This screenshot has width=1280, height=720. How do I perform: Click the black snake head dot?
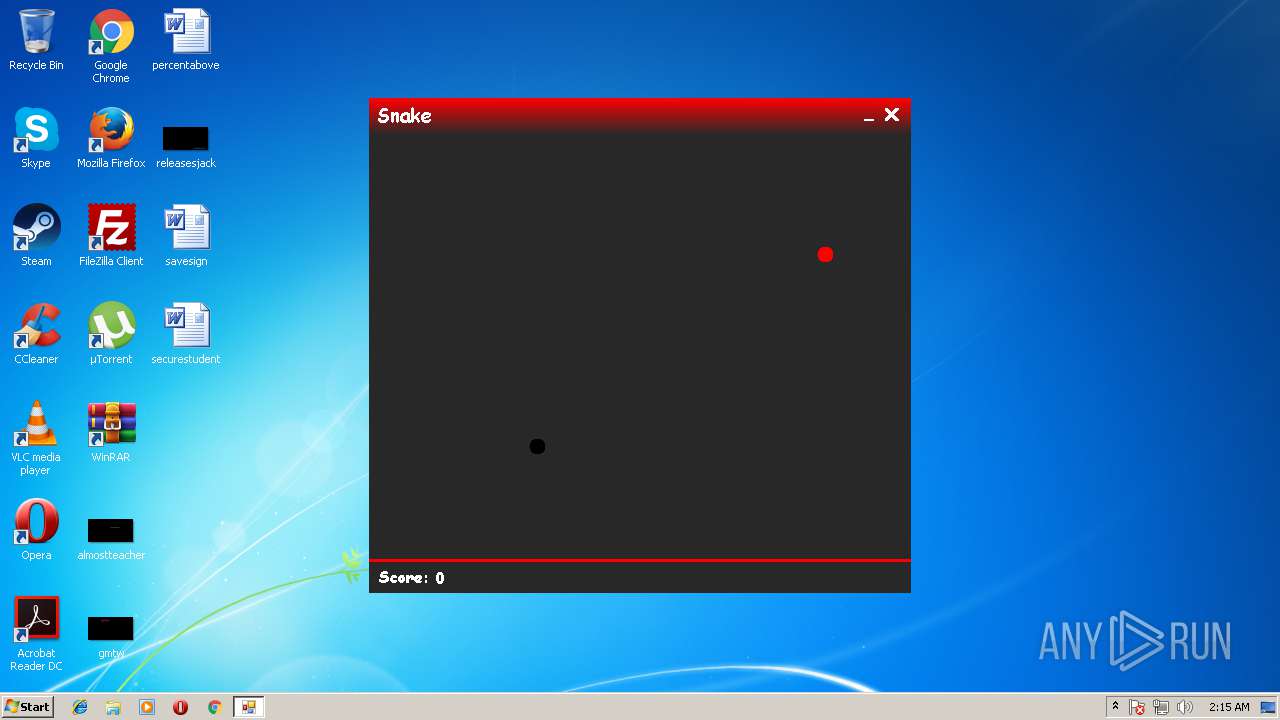point(537,446)
